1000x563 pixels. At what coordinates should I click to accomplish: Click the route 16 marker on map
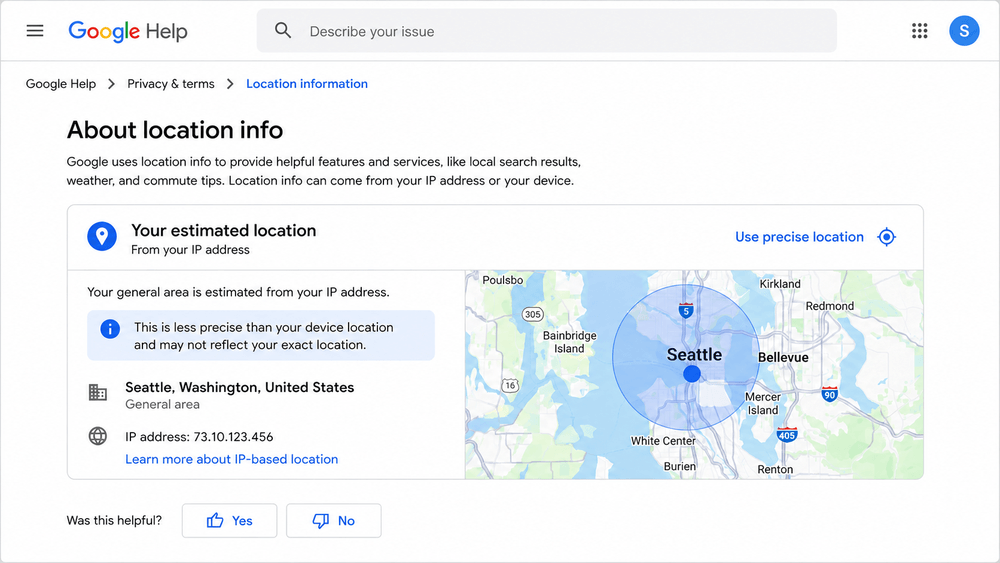click(510, 385)
